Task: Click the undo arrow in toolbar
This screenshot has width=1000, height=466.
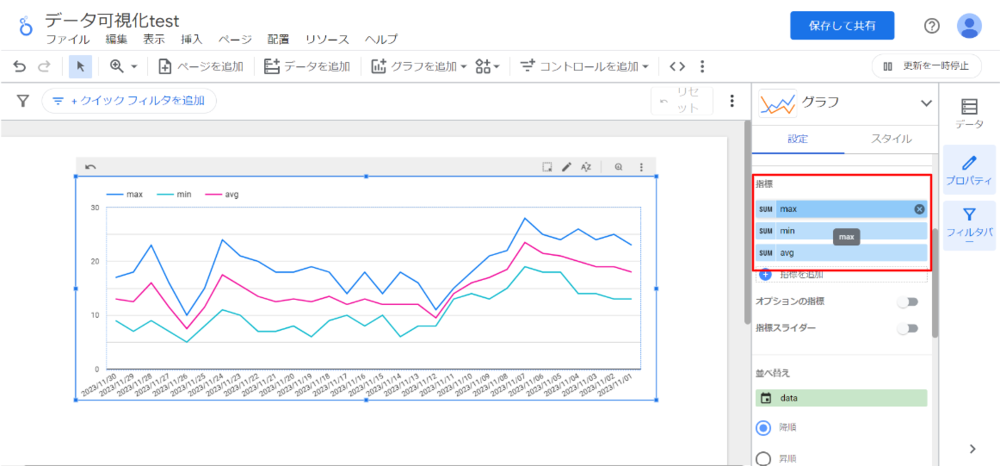Action: coord(20,66)
